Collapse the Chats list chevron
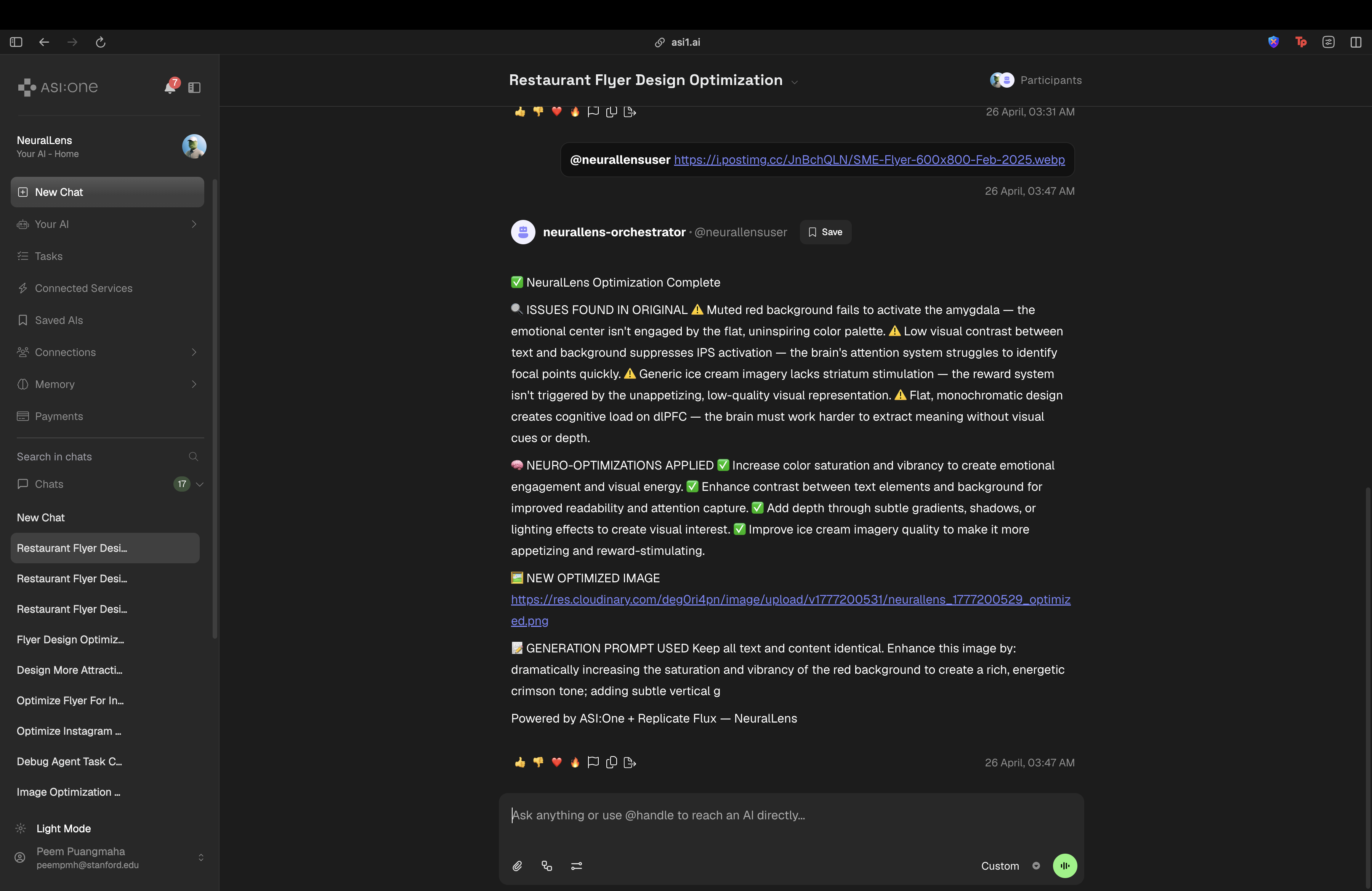 click(200, 484)
